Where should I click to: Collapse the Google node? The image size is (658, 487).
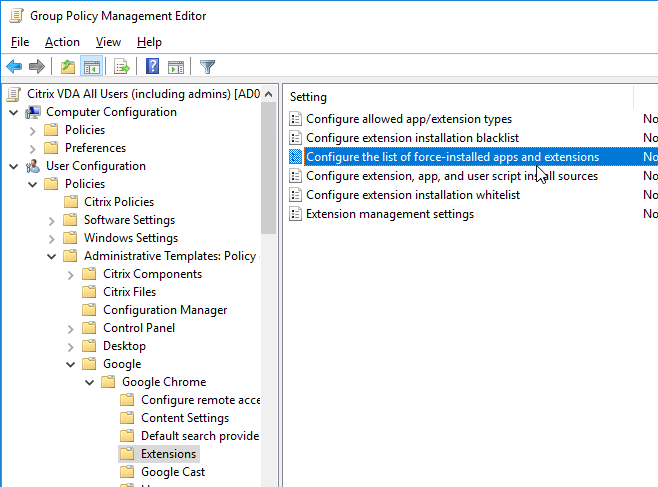tap(70, 365)
